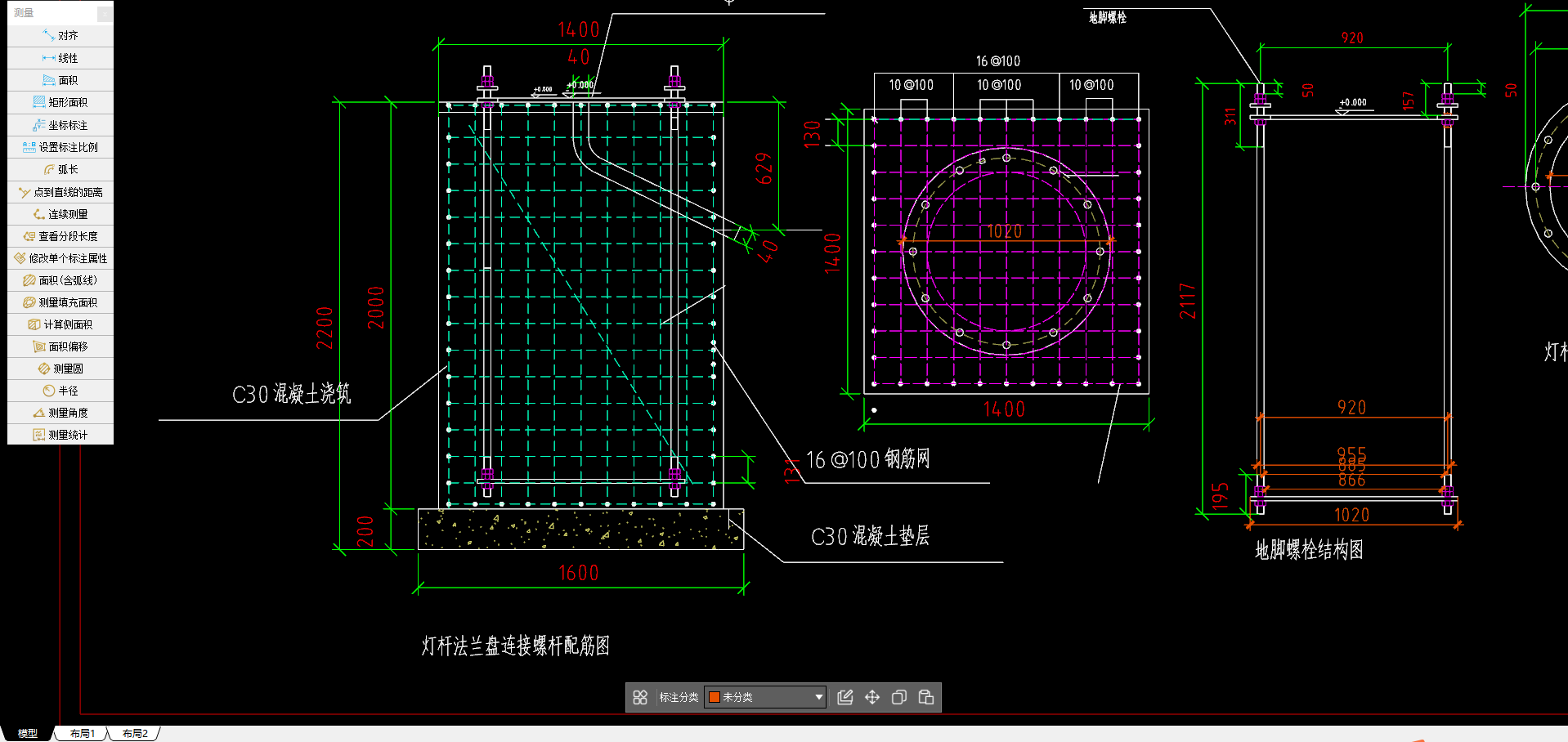Click the orange 未分类 color swatch

714,697
